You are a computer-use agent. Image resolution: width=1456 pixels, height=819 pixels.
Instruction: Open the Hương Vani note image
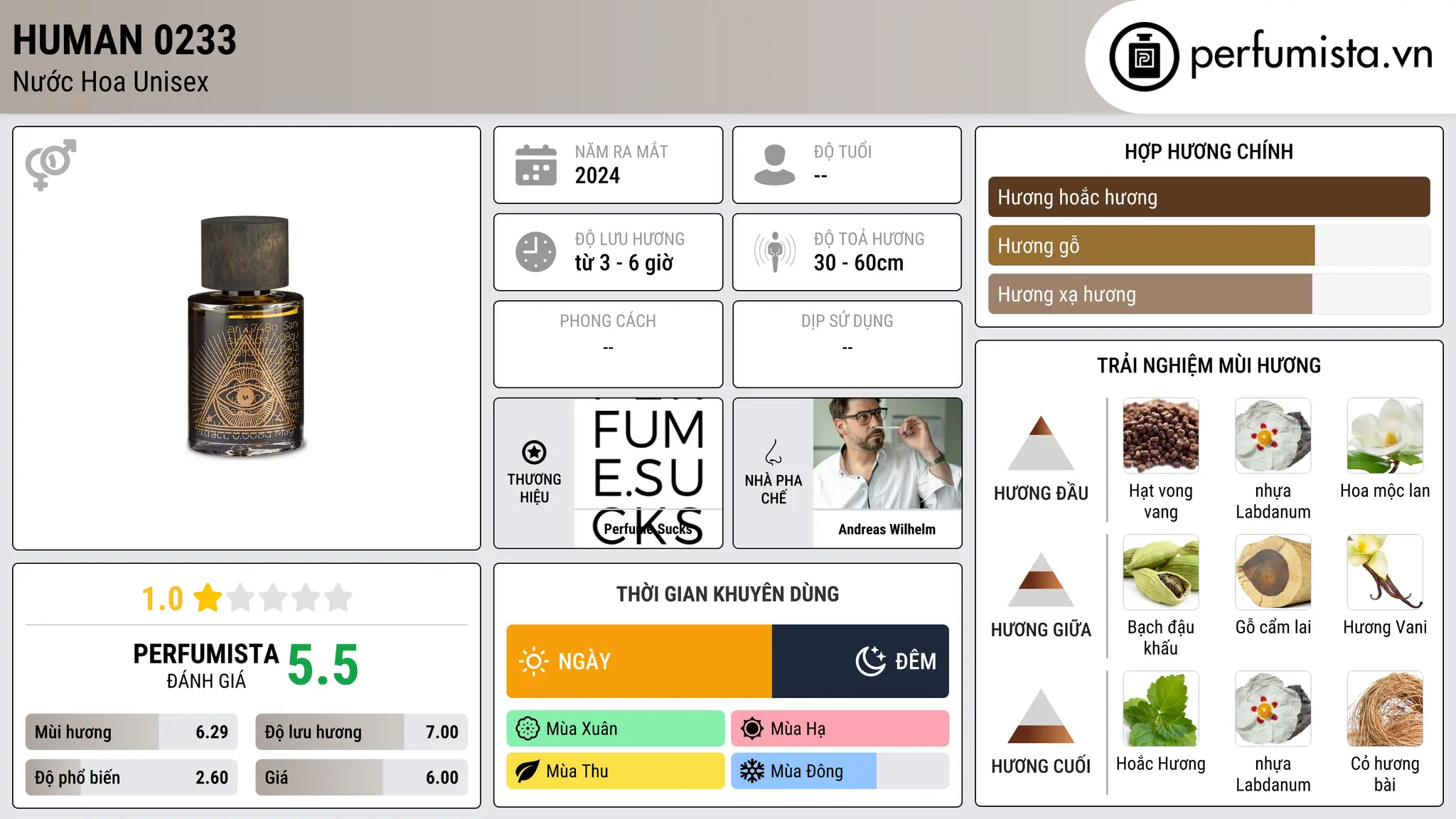pyautogui.click(x=1385, y=572)
